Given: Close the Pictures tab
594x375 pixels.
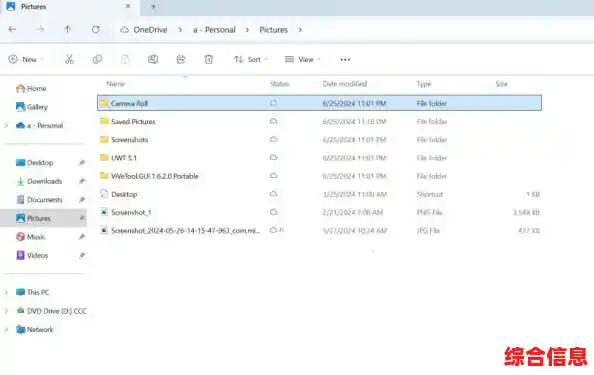Looking at the screenshot, I should [x=128, y=6].
